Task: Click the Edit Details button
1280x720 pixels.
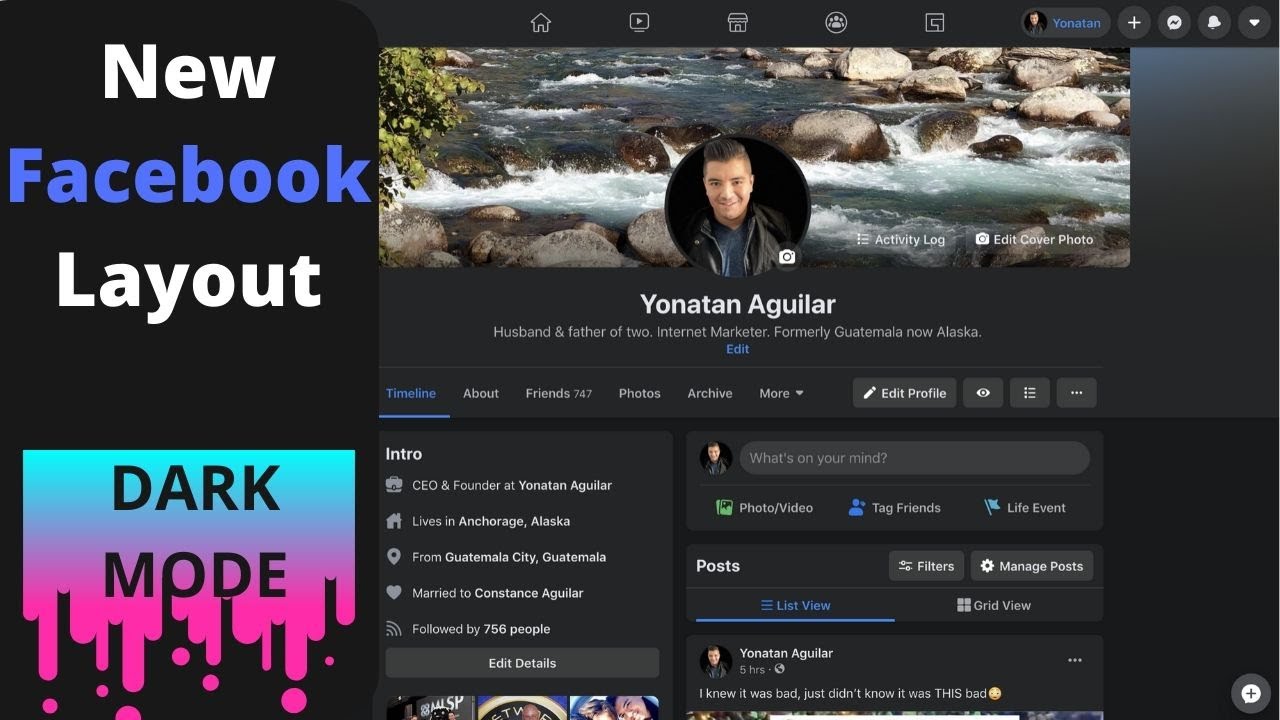Action: pos(522,663)
